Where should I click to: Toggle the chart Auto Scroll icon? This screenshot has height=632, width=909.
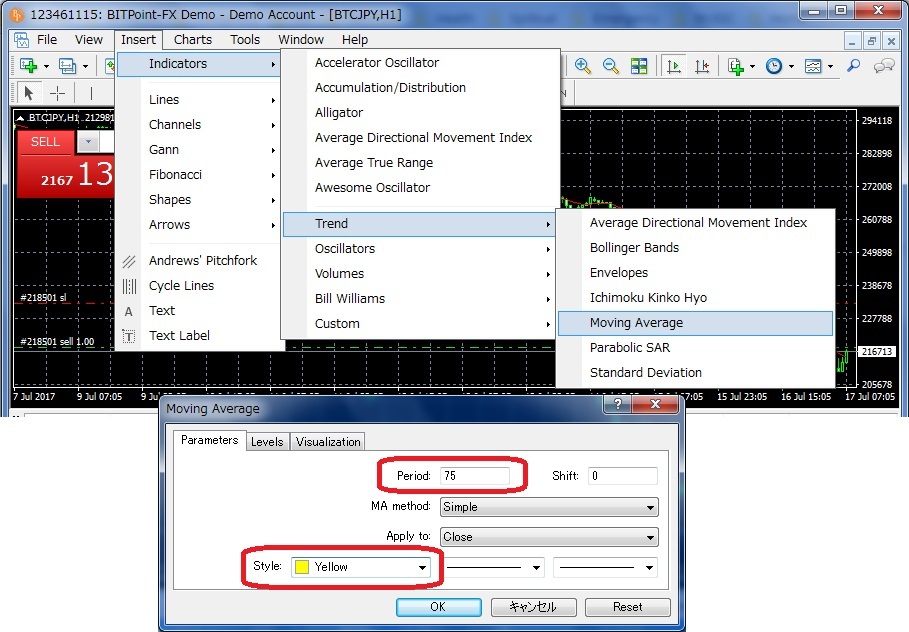[x=674, y=66]
